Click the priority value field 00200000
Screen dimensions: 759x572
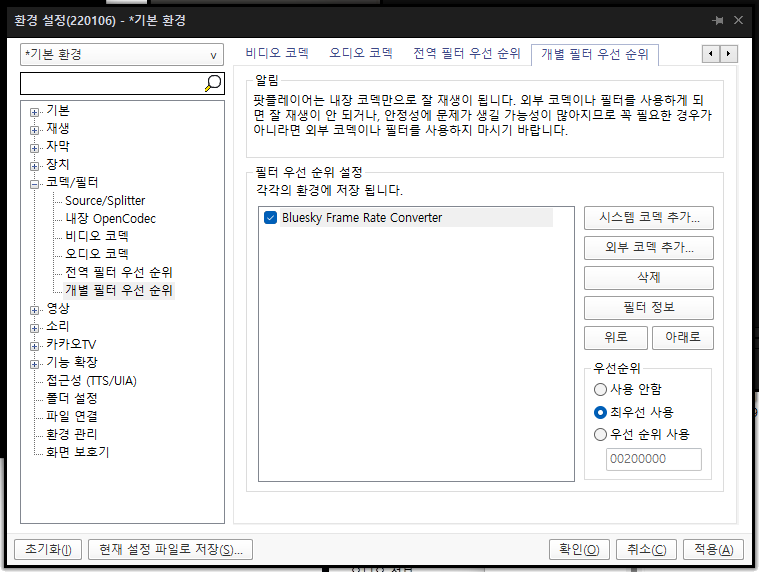pyautogui.click(x=653, y=459)
